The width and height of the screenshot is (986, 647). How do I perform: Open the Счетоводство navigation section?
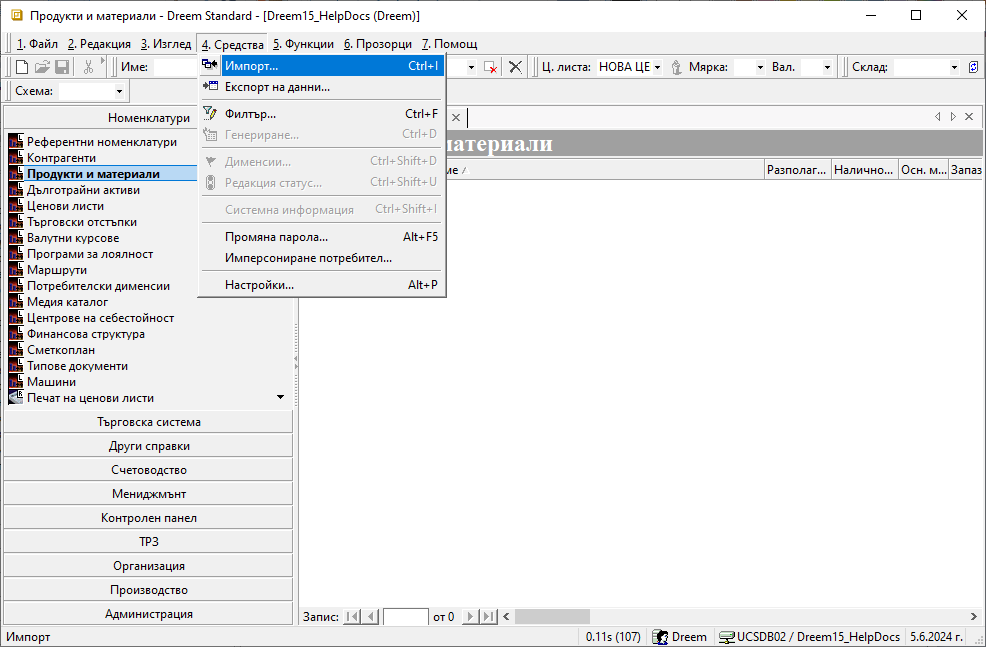(x=149, y=470)
